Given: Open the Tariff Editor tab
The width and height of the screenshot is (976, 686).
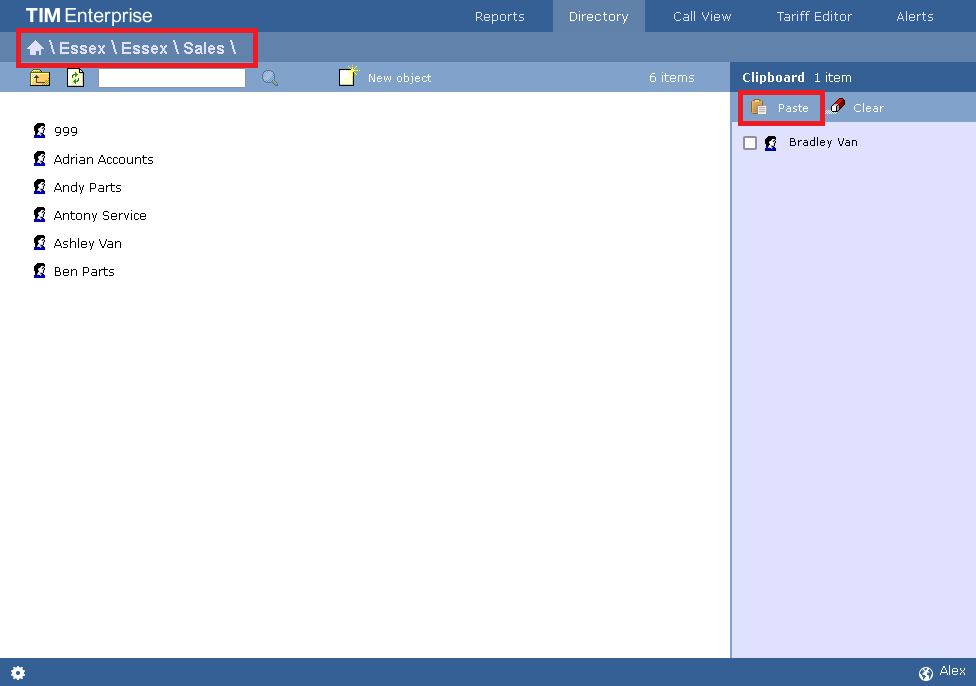Looking at the screenshot, I should pos(814,16).
